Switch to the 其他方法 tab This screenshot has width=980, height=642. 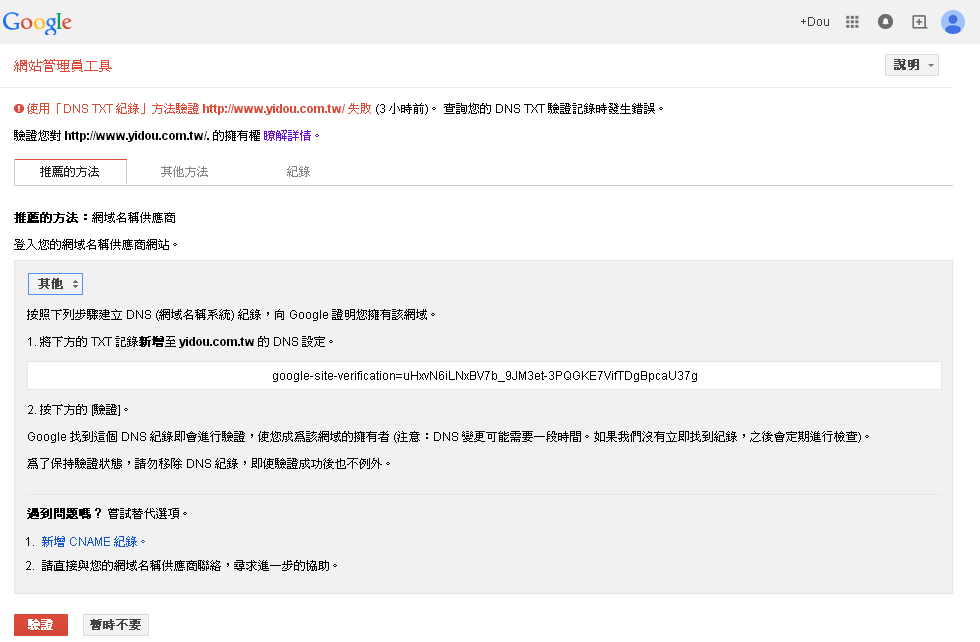coord(184,172)
